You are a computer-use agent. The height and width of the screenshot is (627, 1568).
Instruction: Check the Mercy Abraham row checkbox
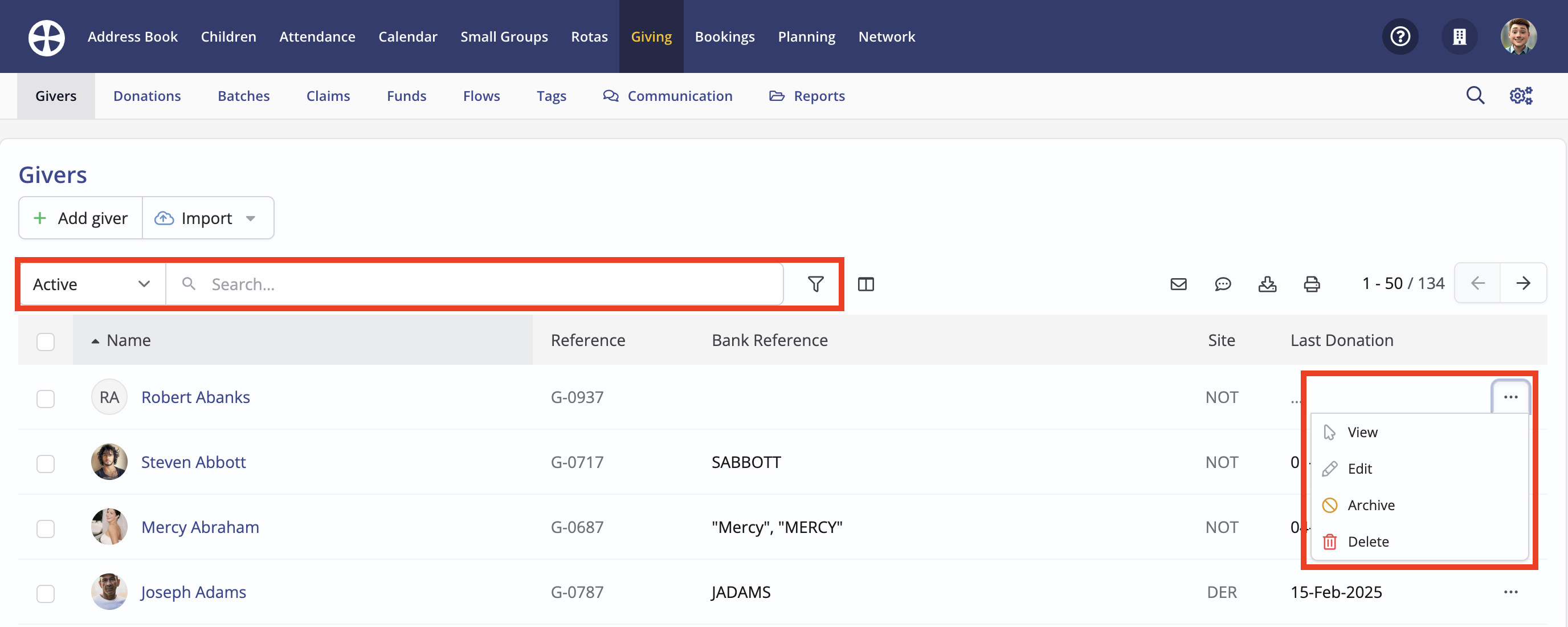coord(46,528)
